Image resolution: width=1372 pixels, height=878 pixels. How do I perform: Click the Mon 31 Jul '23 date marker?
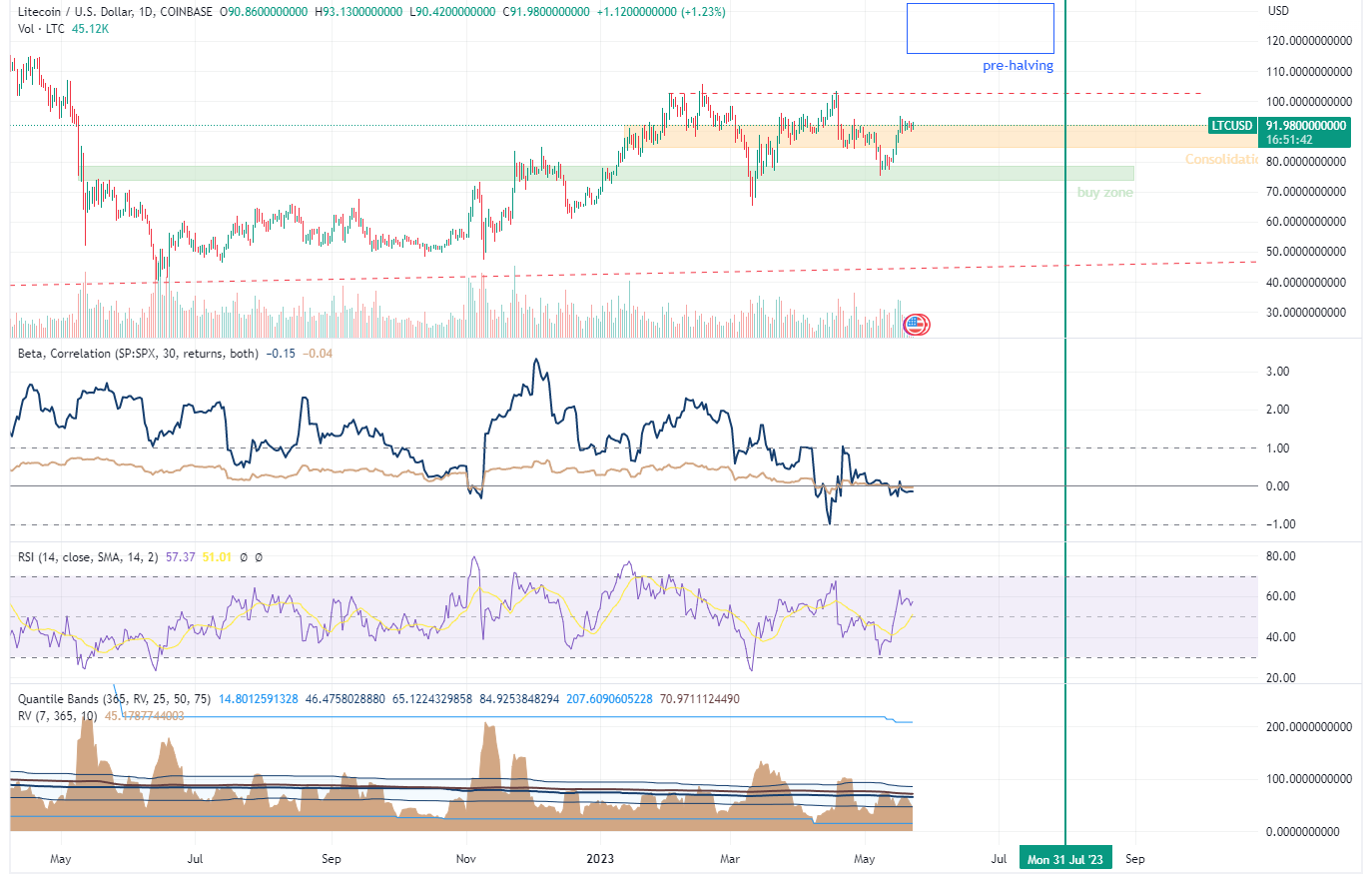click(1064, 859)
